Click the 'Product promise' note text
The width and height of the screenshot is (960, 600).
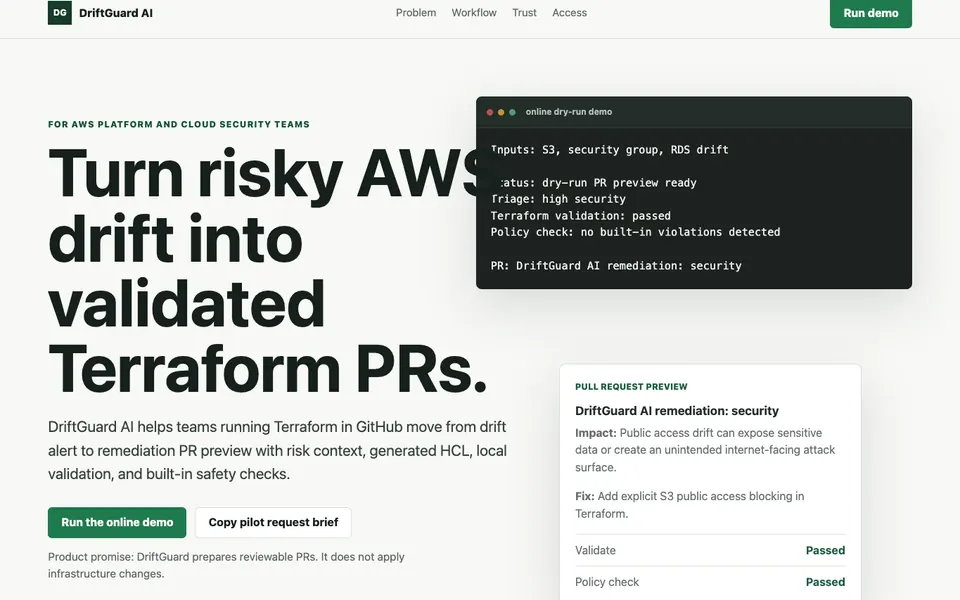pos(227,565)
